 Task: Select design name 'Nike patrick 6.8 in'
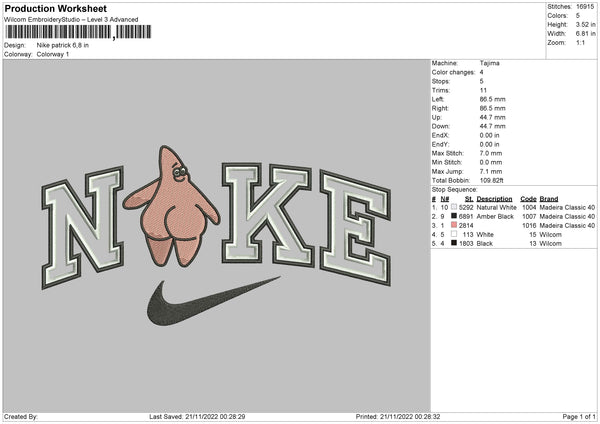(x=63, y=45)
